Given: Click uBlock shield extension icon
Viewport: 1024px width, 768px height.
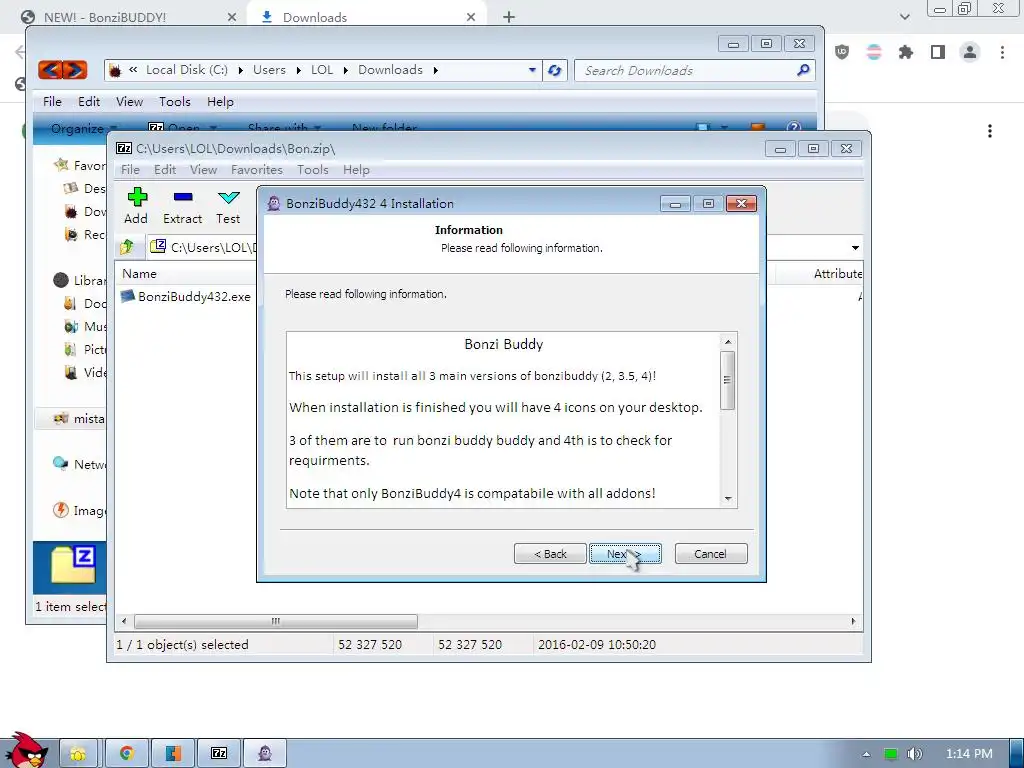Looking at the screenshot, I should tap(842, 52).
